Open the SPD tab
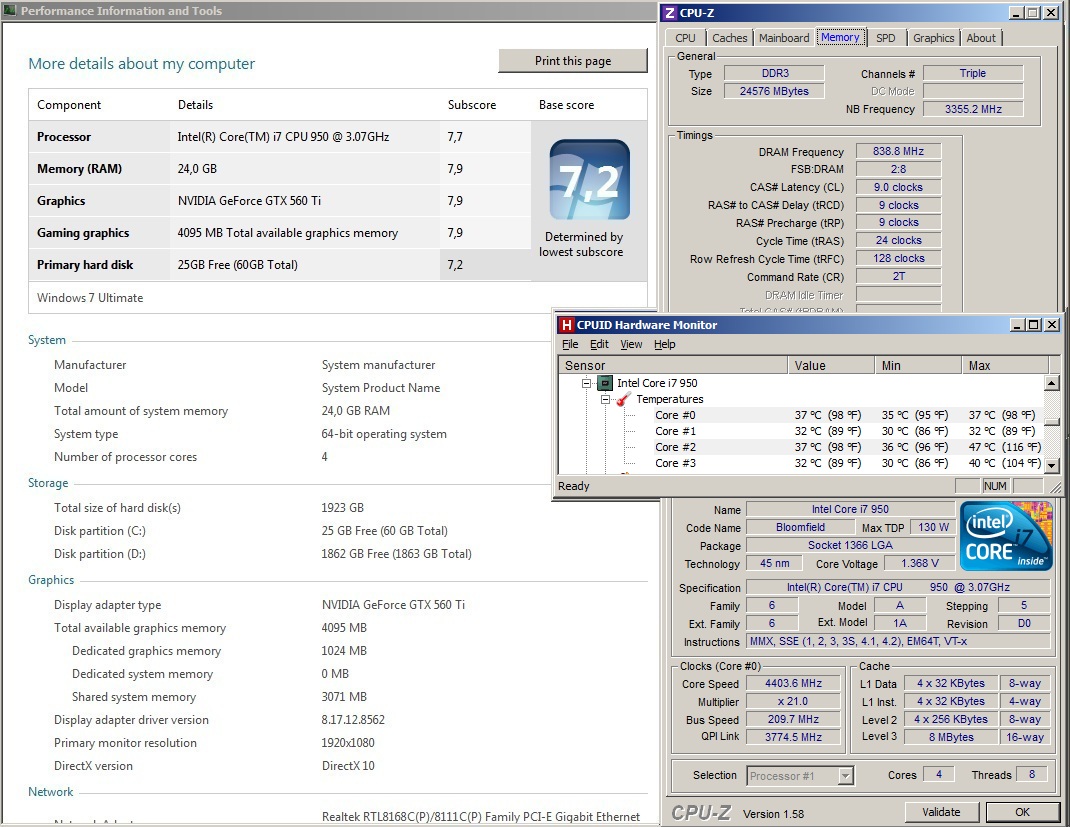The height and width of the screenshot is (827, 1070). tap(886, 38)
